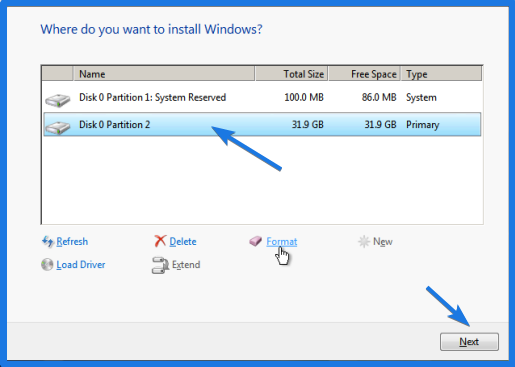The width and height of the screenshot is (515, 367).
Task: Click drive icon for System Reserved partition
Action: [x=58, y=100]
